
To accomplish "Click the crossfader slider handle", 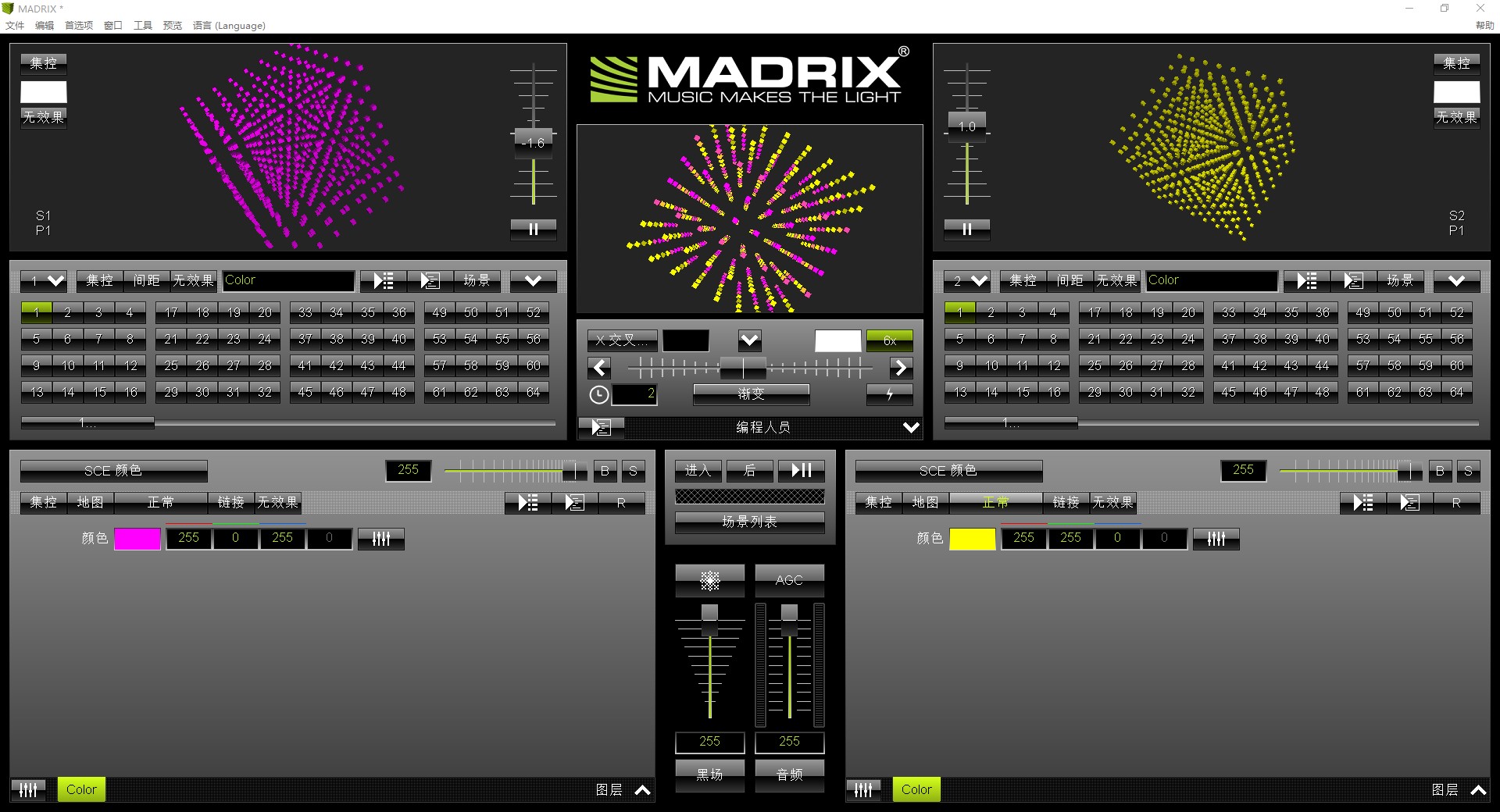I will [x=743, y=368].
